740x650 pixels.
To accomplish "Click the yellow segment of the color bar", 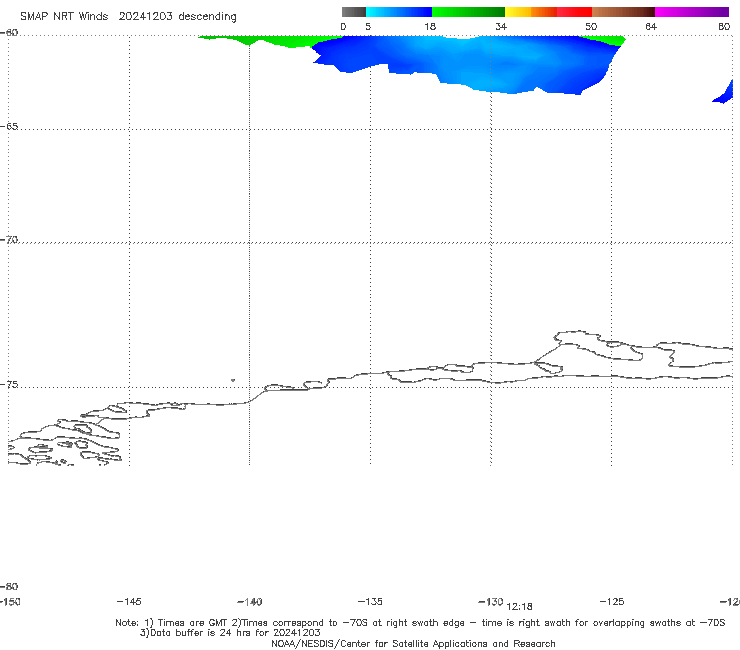I will pos(518,12).
